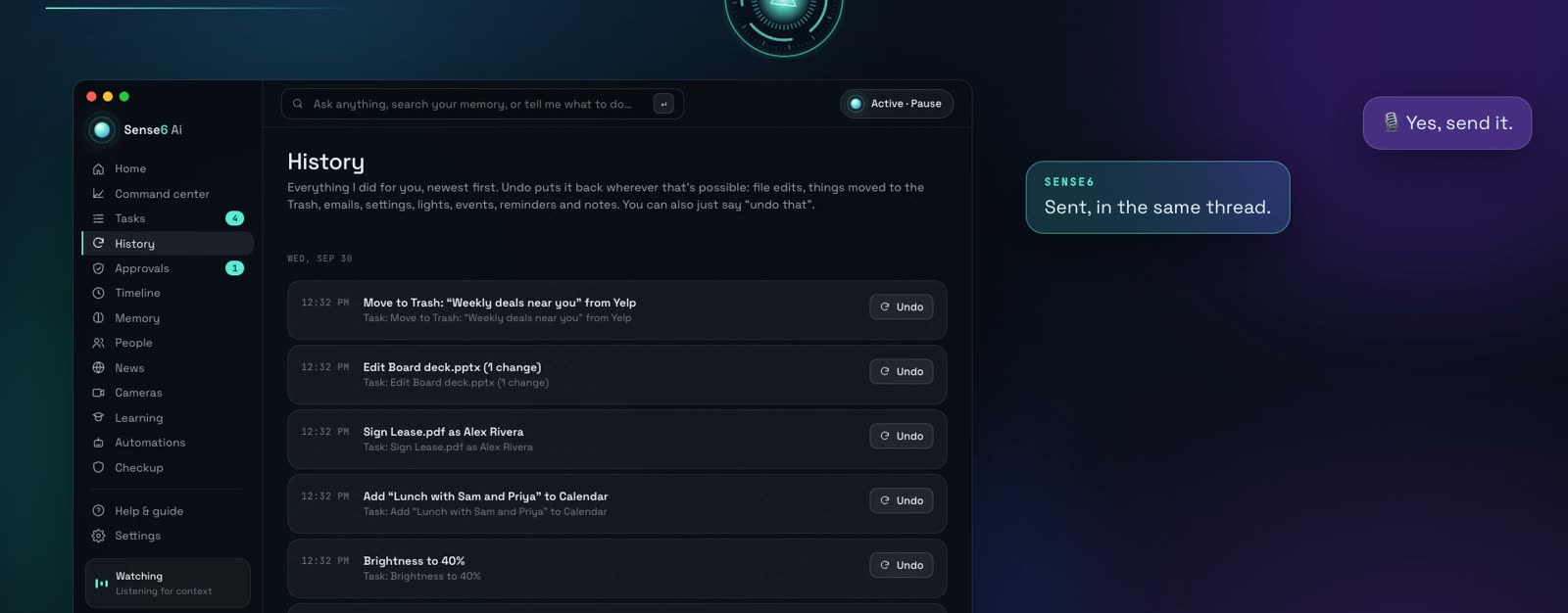Click the History page heading

point(325,162)
